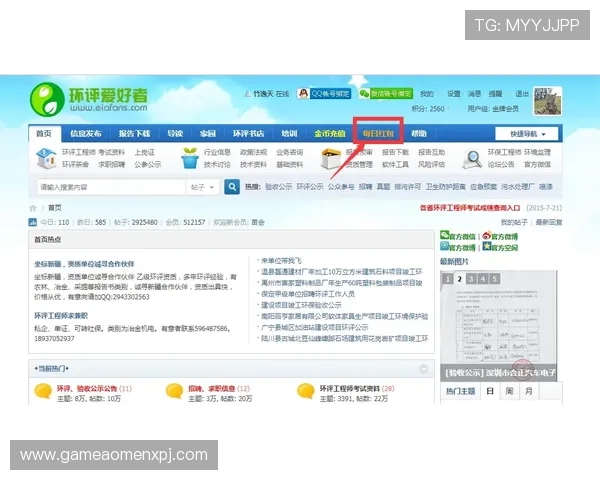Viewport: 600px width, 480px height.
Task: Click the 环评爱好者 site logo
Action: click(89, 100)
